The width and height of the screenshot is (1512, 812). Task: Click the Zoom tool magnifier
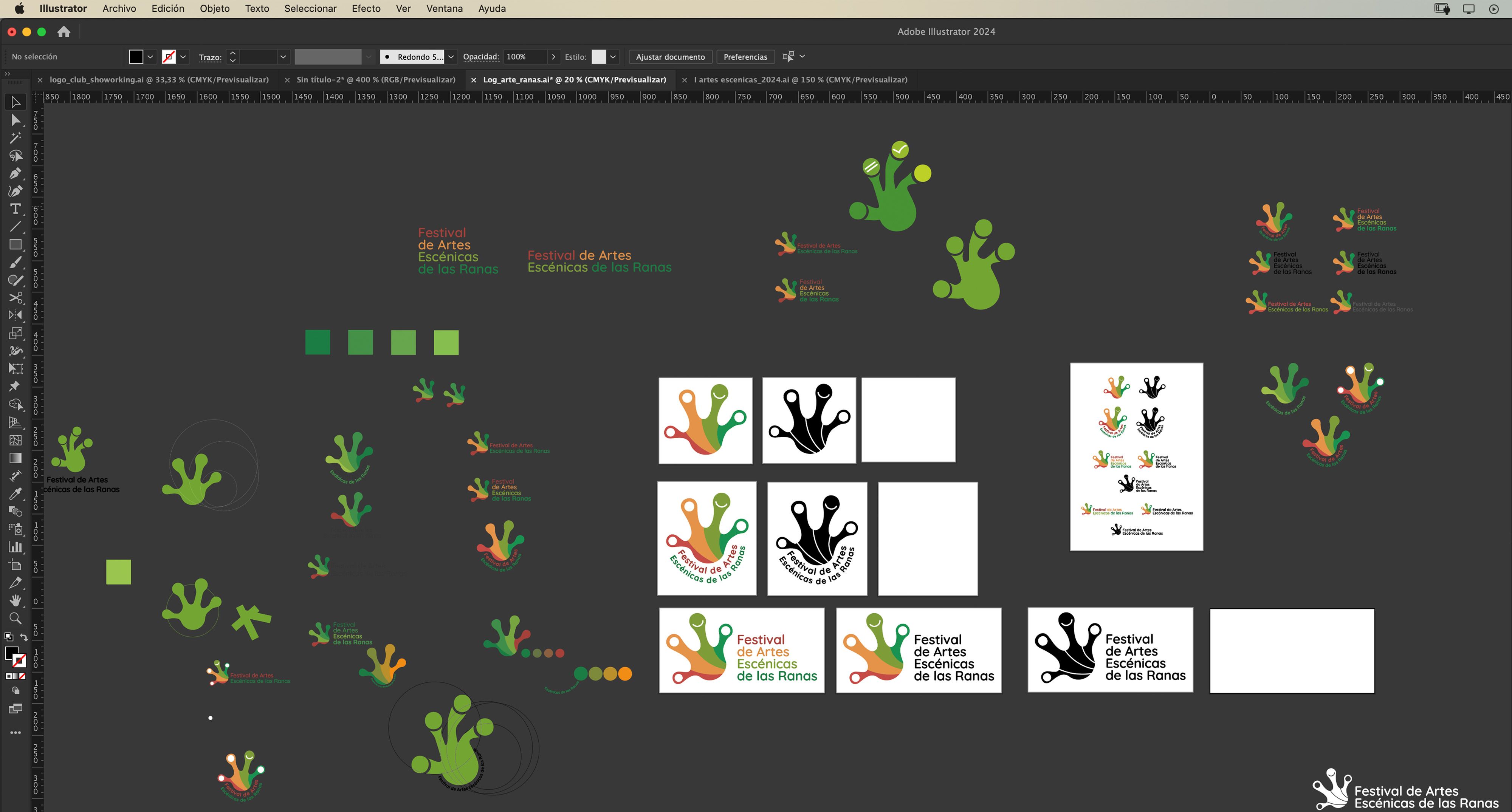click(x=15, y=619)
